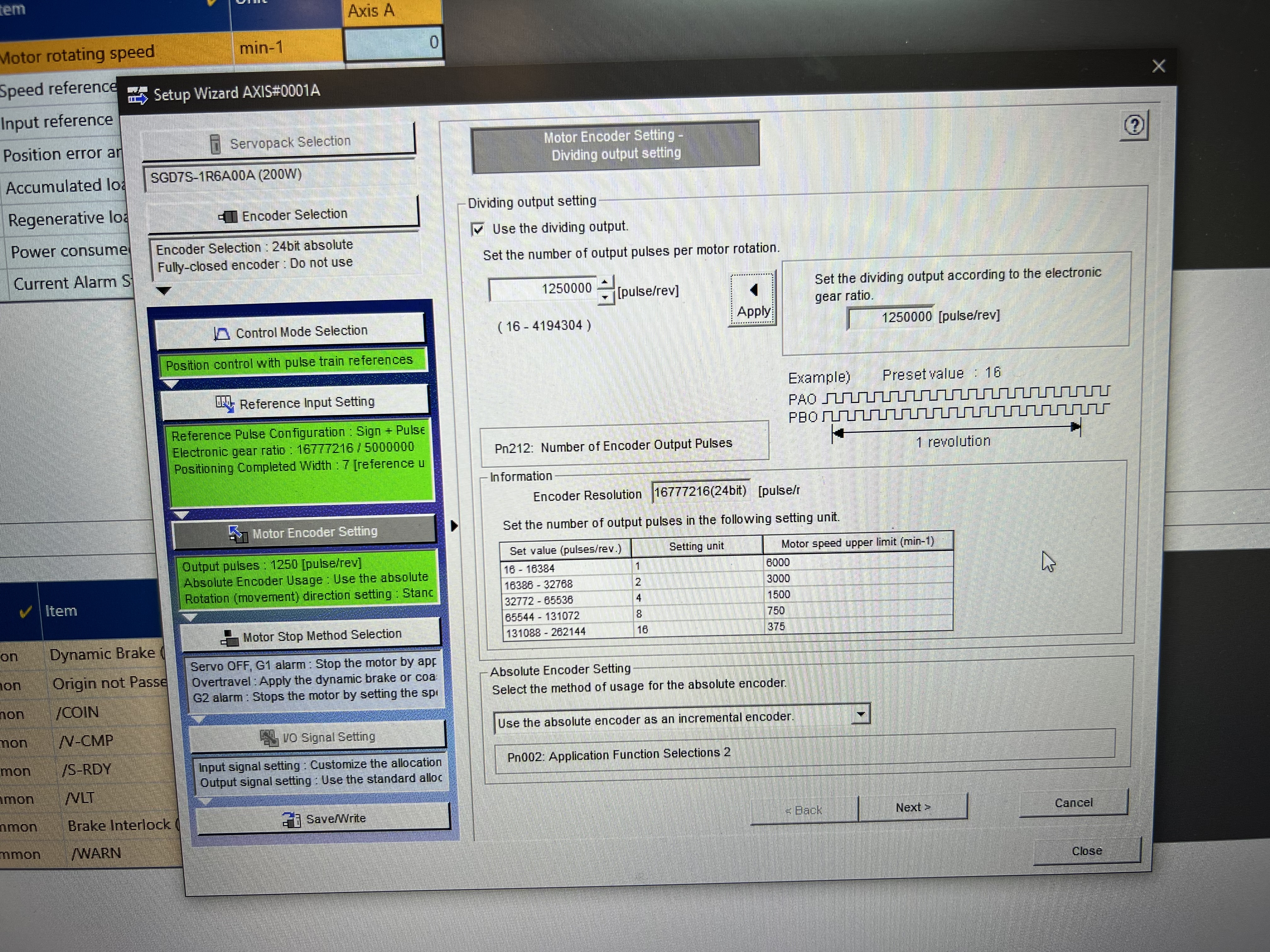Screen dimensions: 1270x952
Task: Click the I/O Signal Setting icon
Action: [269, 738]
